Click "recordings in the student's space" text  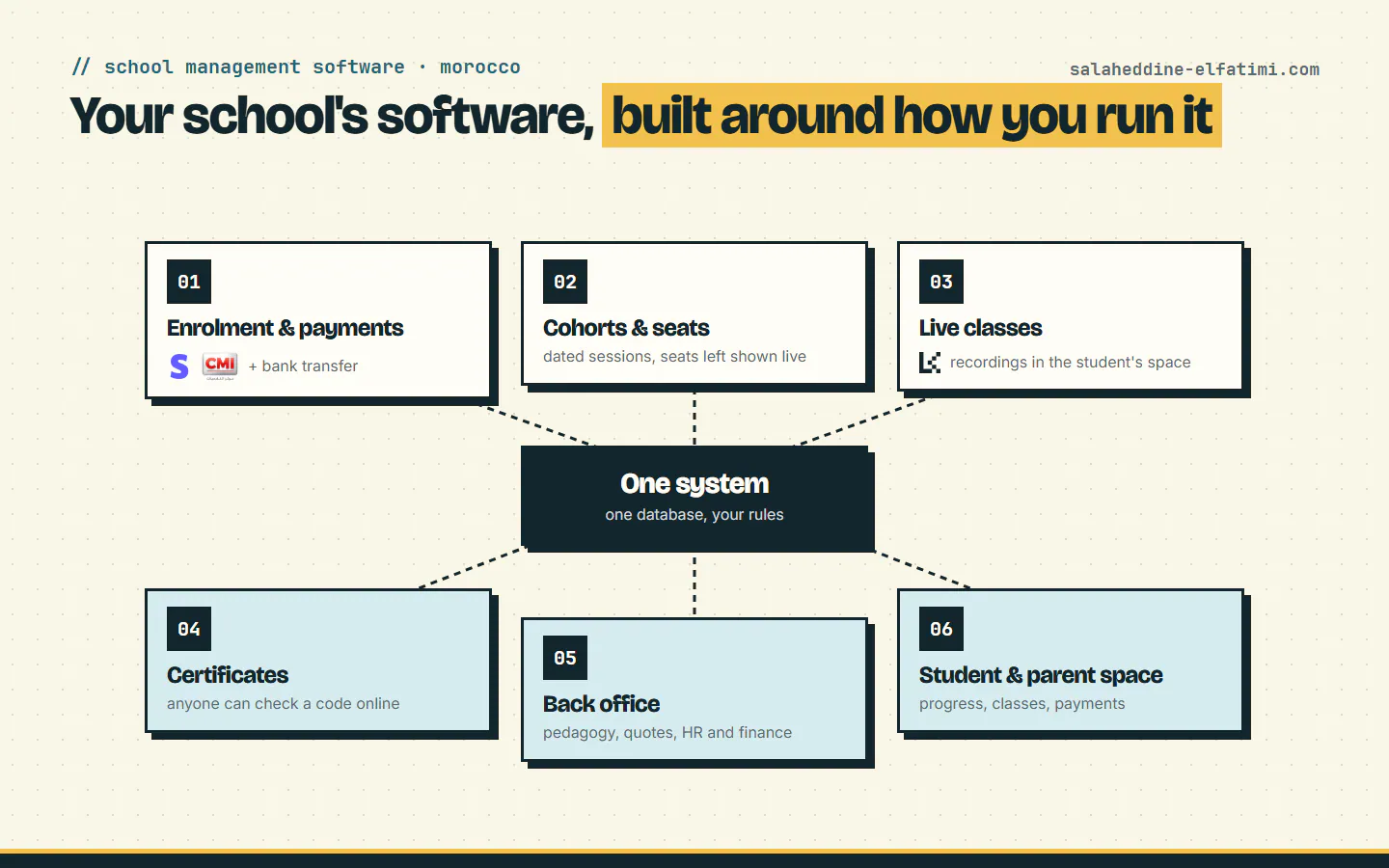1071,363
